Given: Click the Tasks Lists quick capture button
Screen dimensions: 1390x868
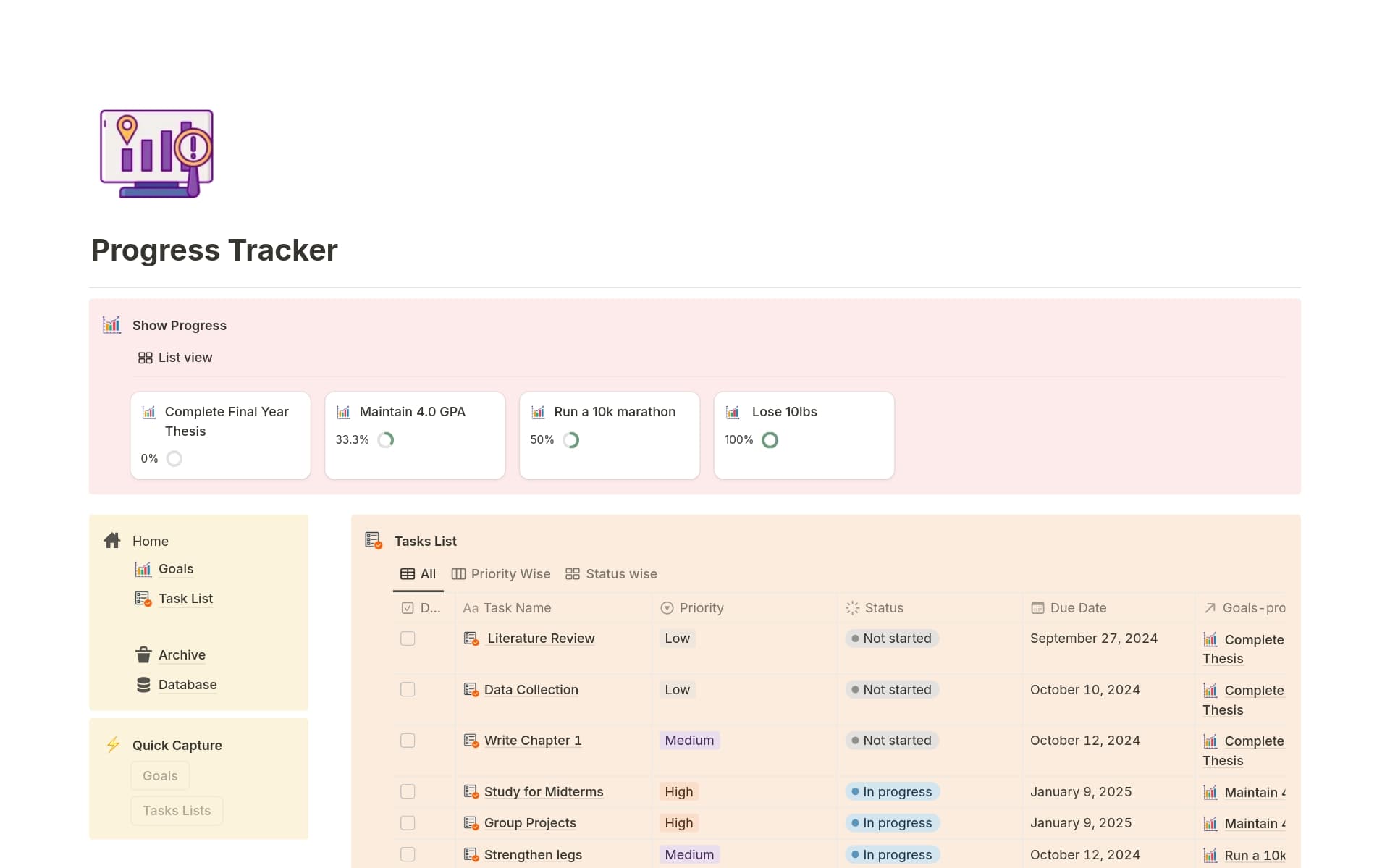Looking at the screenshot, I should pyautogui.click(x=176, y=810).
